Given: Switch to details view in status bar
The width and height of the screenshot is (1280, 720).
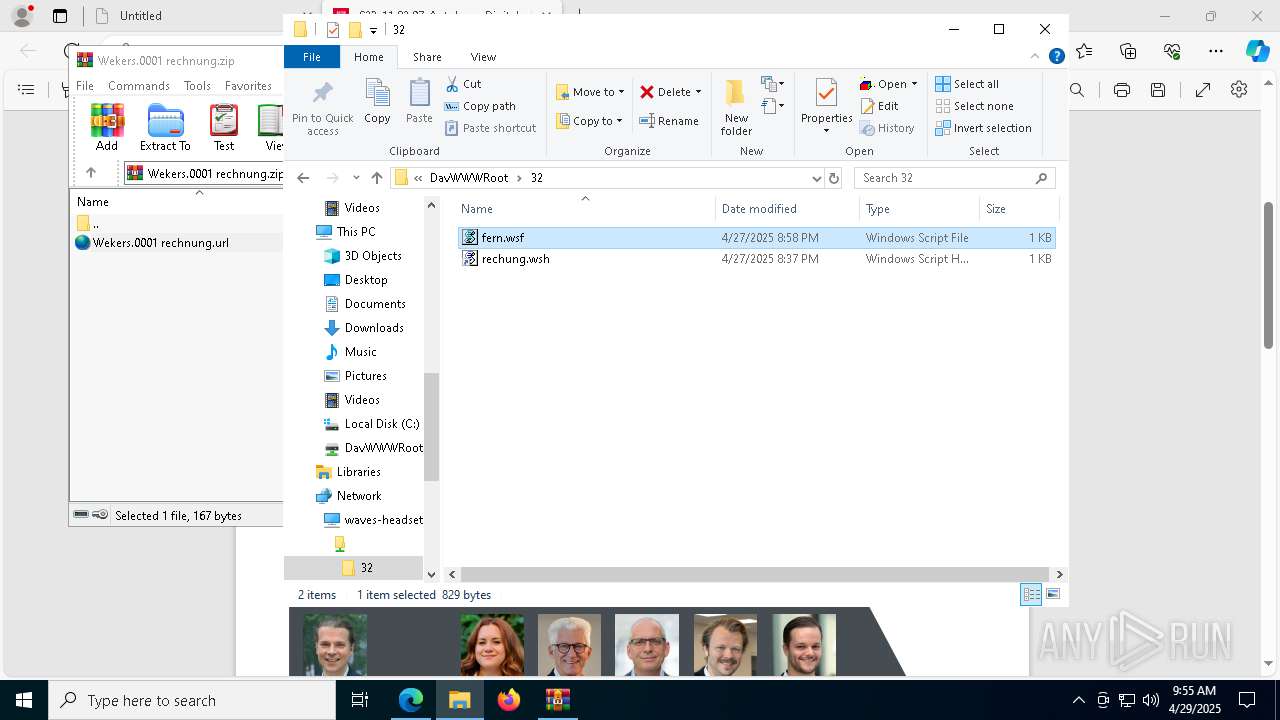Looking at the screenshot, I should [x=1031, y=594].
